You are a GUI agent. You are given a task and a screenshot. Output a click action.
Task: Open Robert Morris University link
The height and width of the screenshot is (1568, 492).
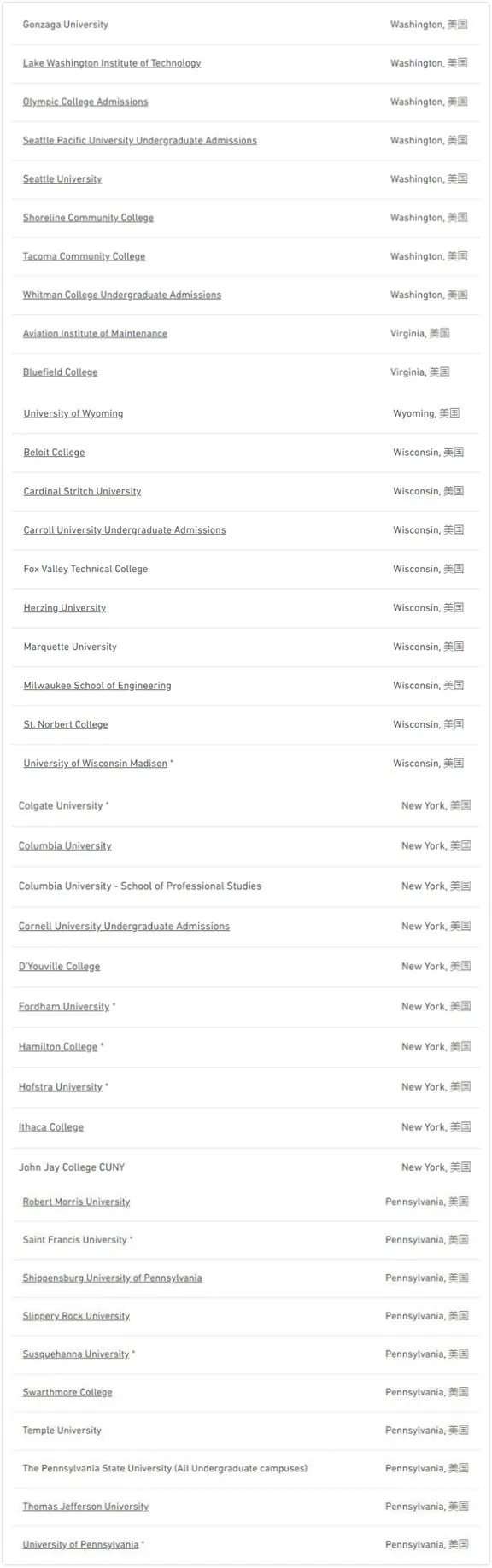click(x=77, y=1202)
